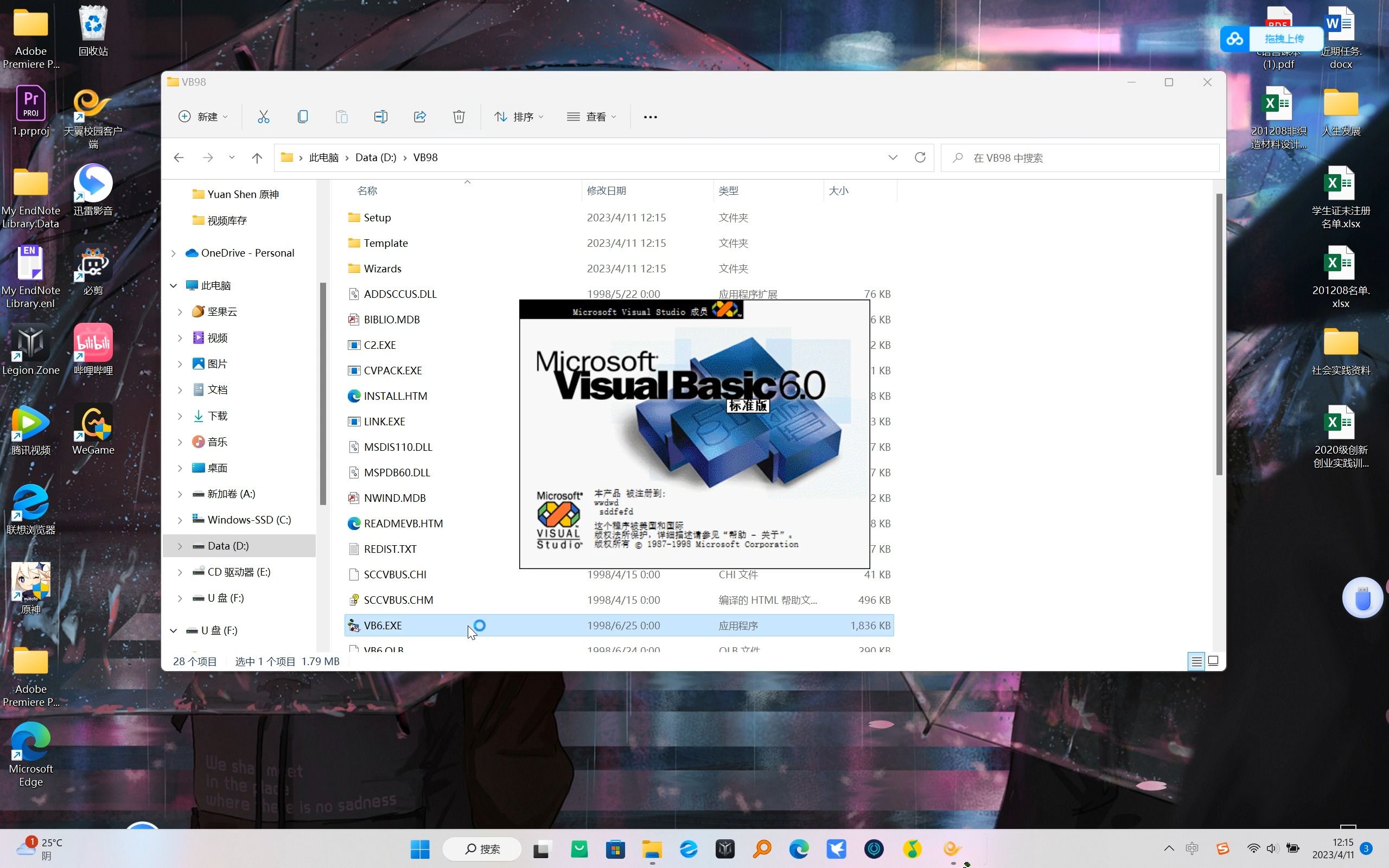Select the 哔哩哔哩 desktop shortcut
1389x868 pixels.
click(x=93, y=349)
